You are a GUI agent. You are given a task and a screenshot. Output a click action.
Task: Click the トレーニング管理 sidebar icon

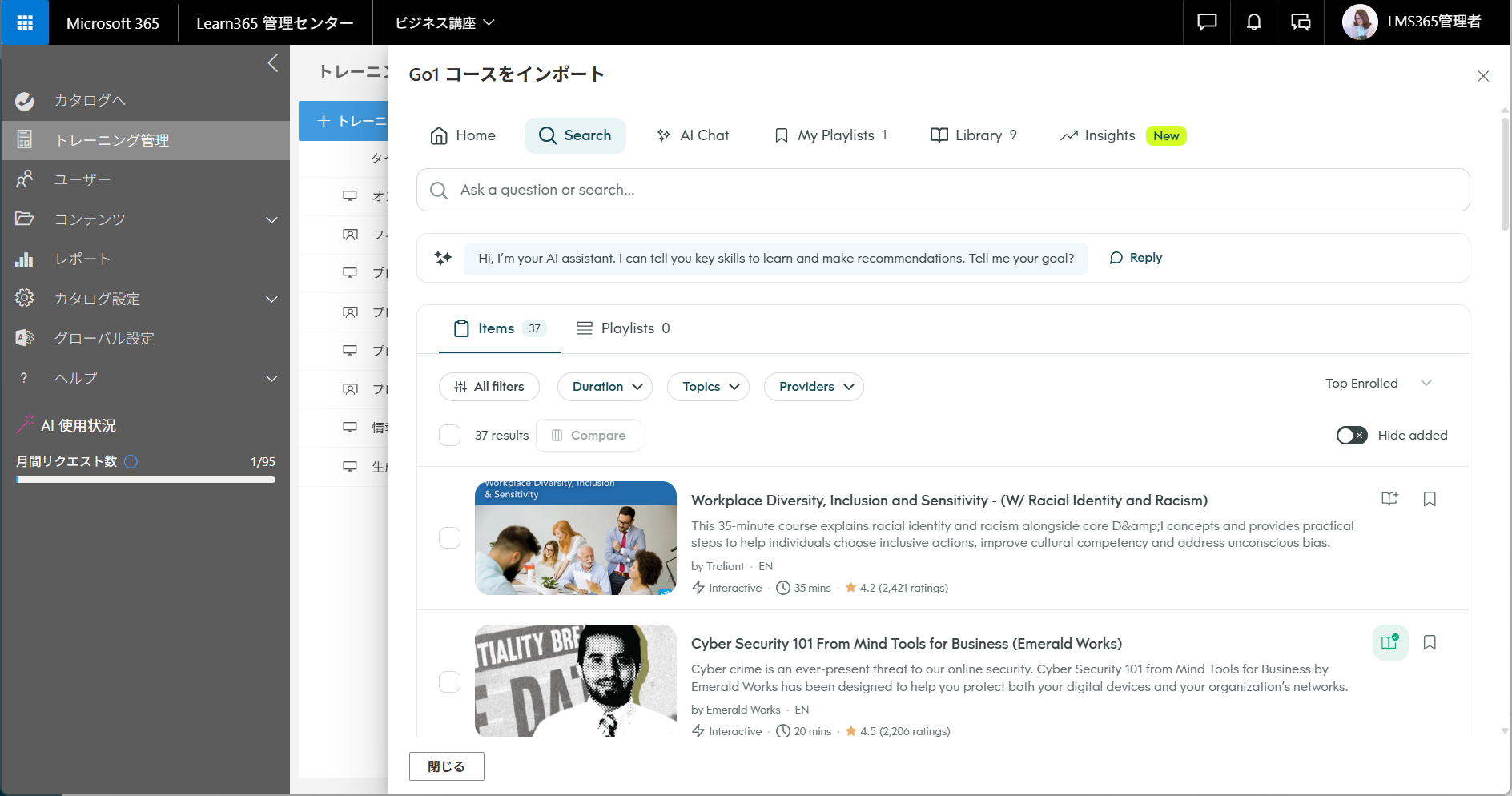[x=25, y=140]
